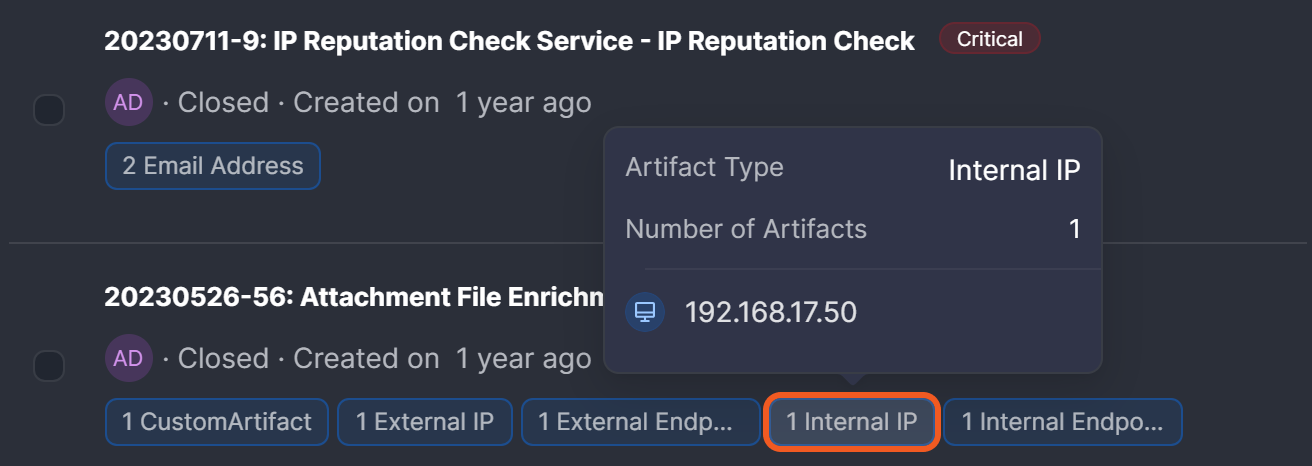
Task: Click Closed status on Attachment File case
Action: 223,359
